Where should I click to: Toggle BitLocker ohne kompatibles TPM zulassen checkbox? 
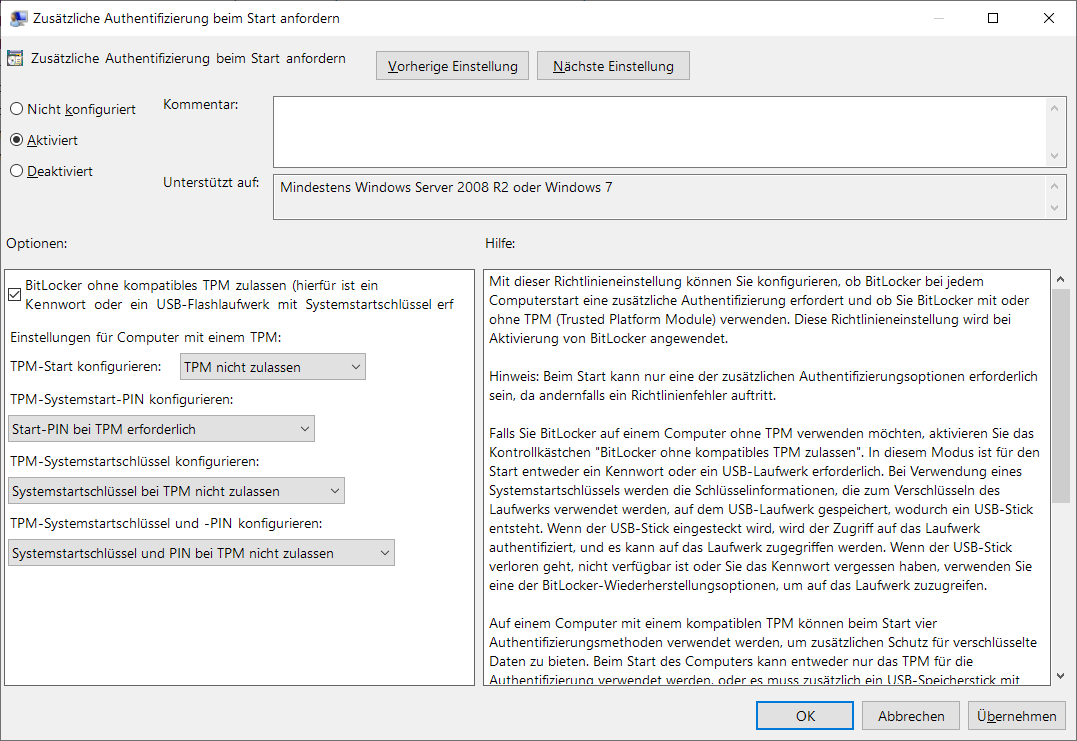click(x=14, y=295)
